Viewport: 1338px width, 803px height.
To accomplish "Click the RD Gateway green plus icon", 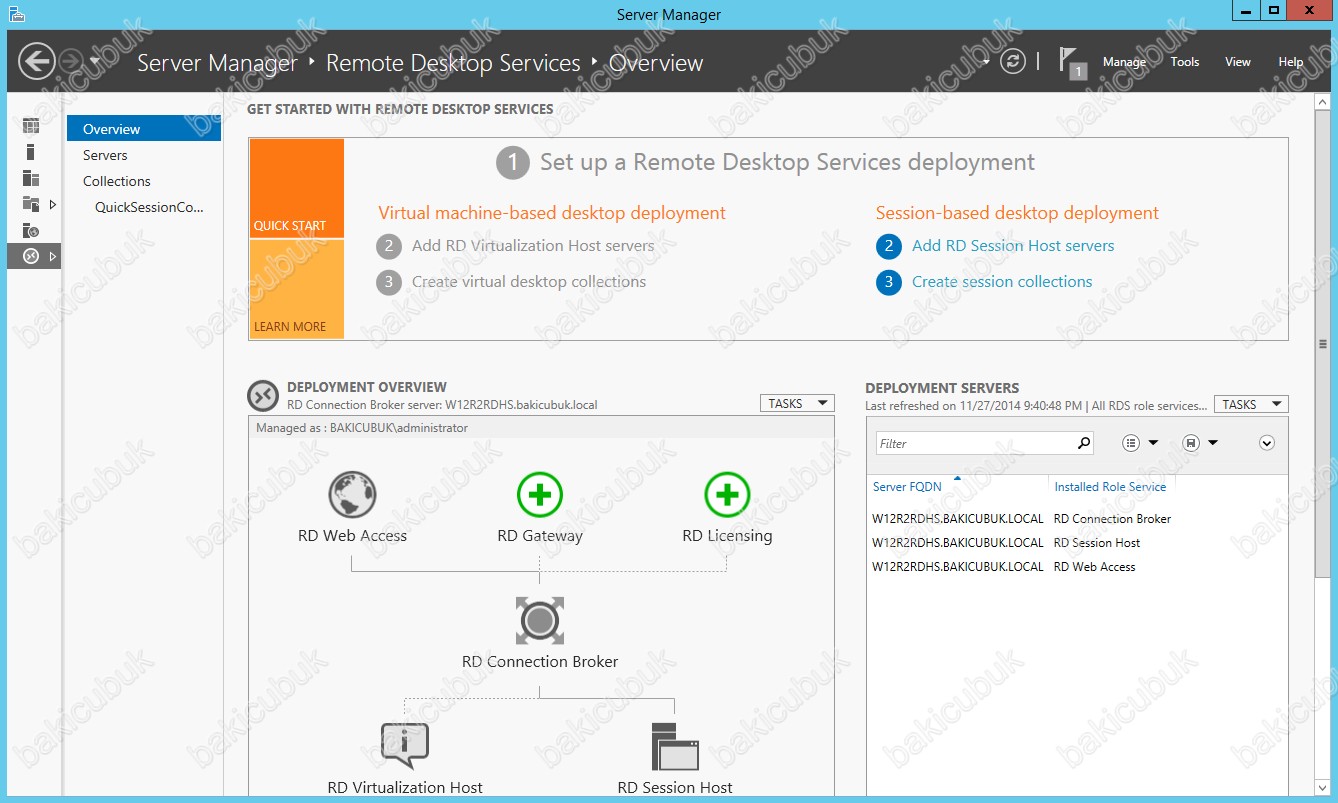I will pos(540,494).
